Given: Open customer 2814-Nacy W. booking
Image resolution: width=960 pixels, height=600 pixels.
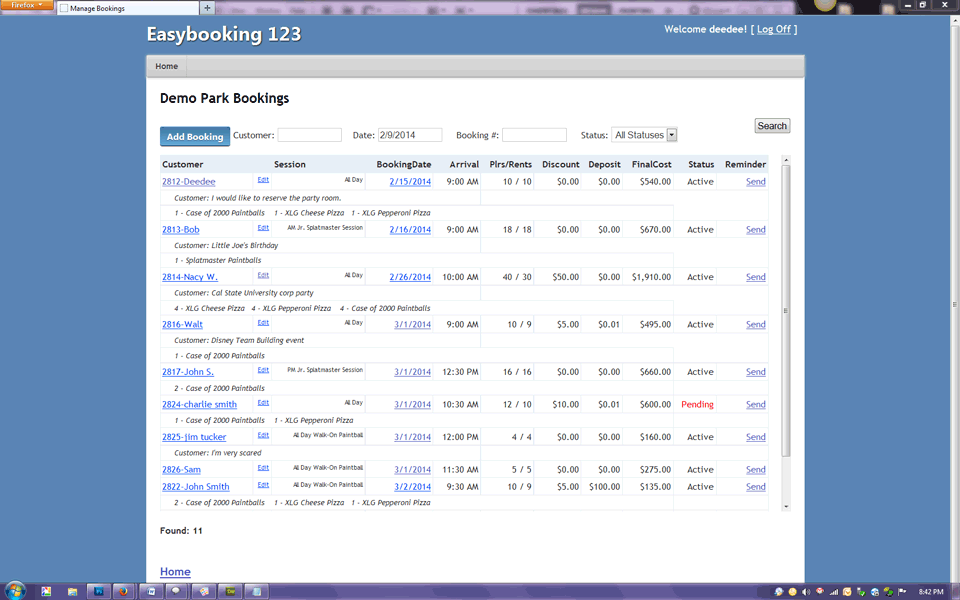Looking at the screenshot, I should 190,277.
